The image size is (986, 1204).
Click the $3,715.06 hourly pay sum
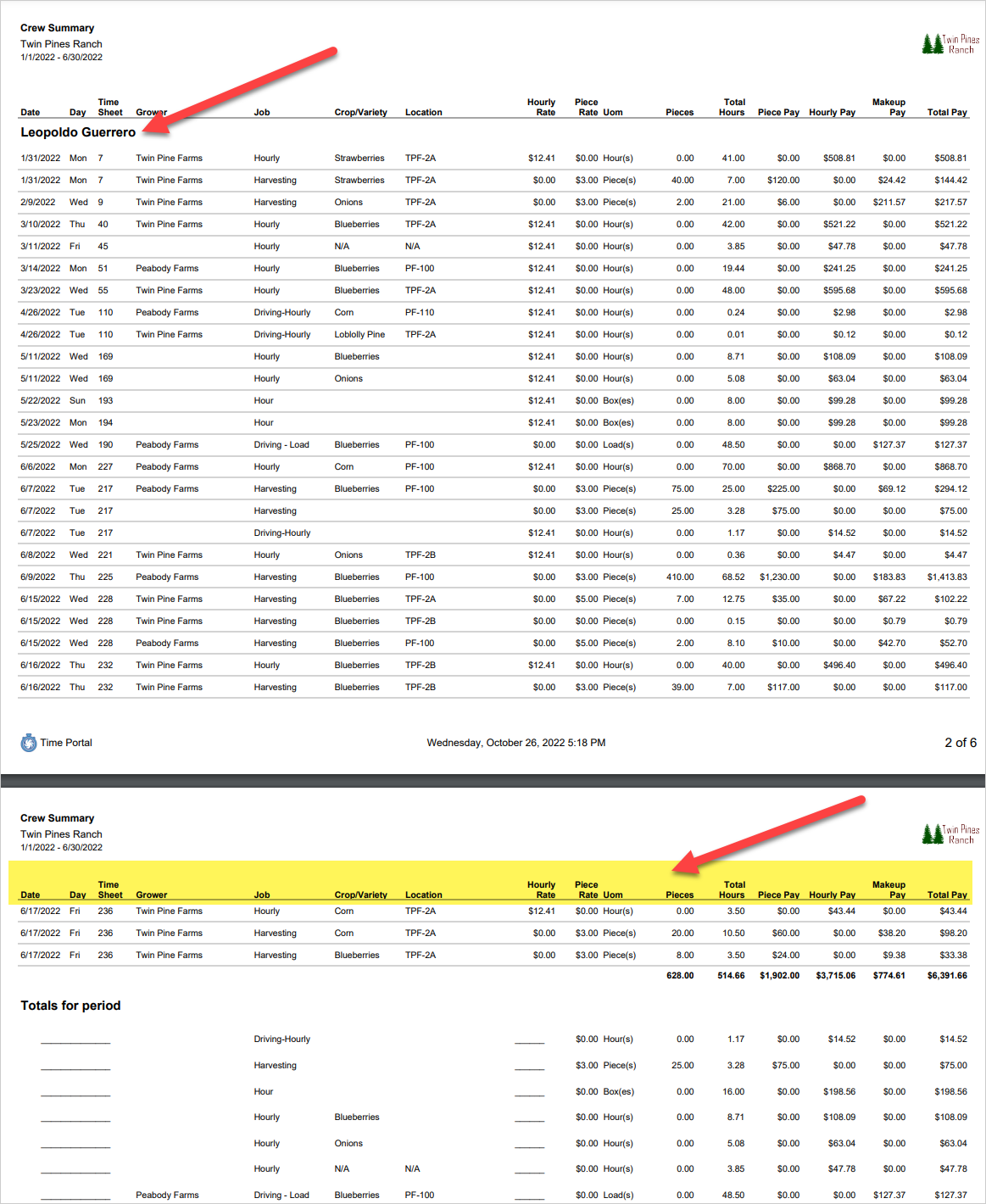836,976
